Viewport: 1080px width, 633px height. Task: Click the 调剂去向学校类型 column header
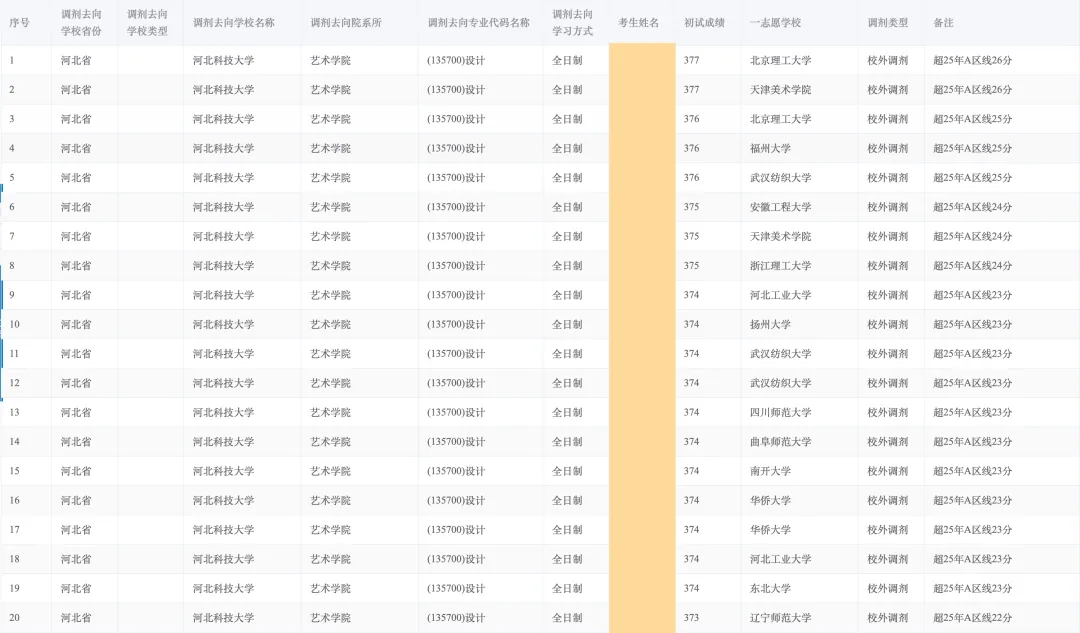click(147, 23)
